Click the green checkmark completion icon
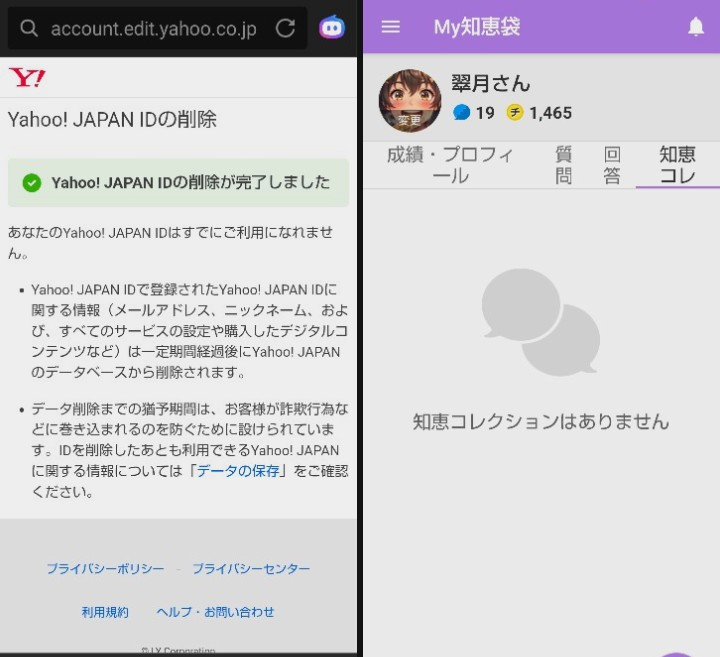 pos(32,183)
